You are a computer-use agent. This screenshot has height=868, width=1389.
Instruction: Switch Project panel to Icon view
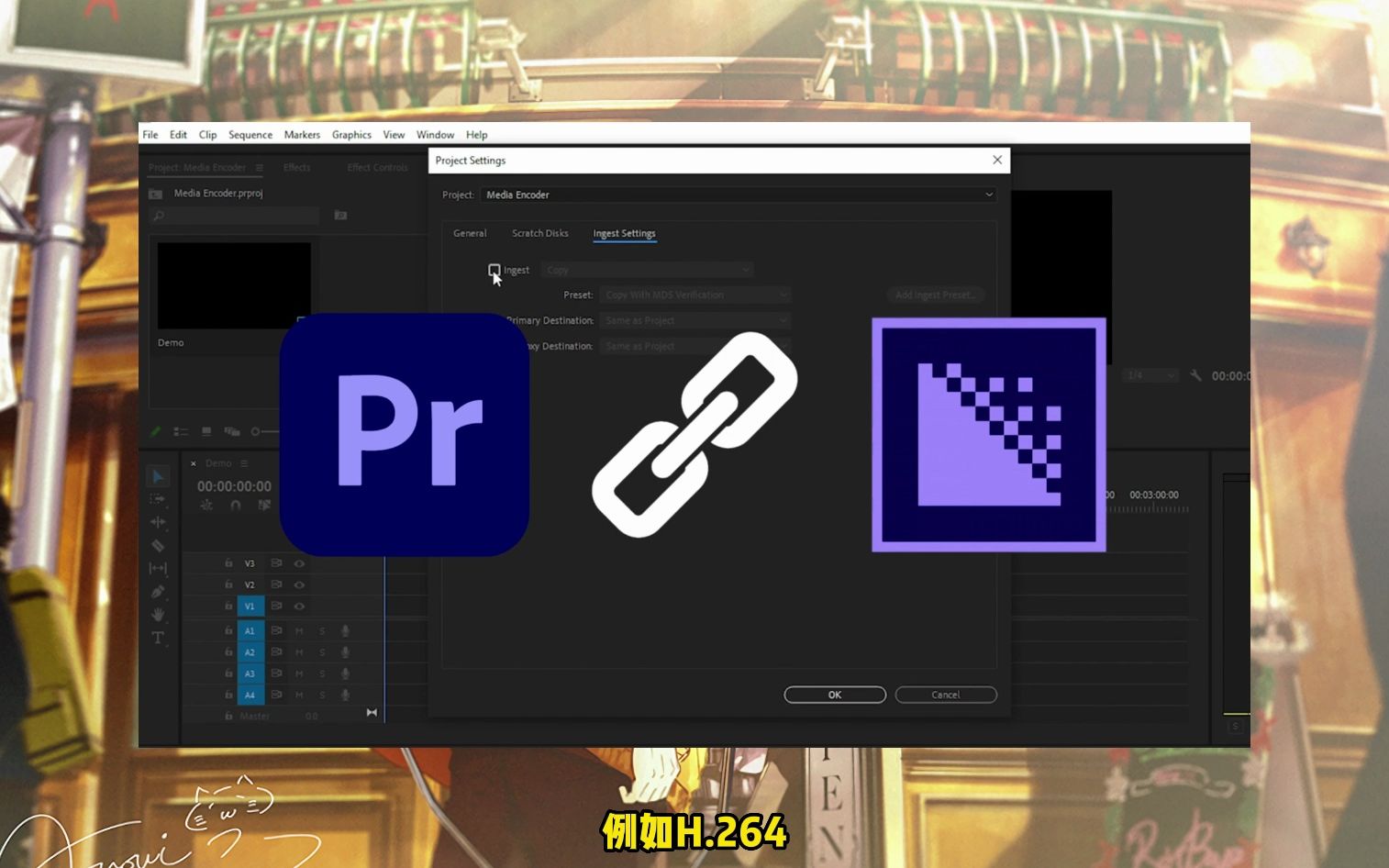206,431
